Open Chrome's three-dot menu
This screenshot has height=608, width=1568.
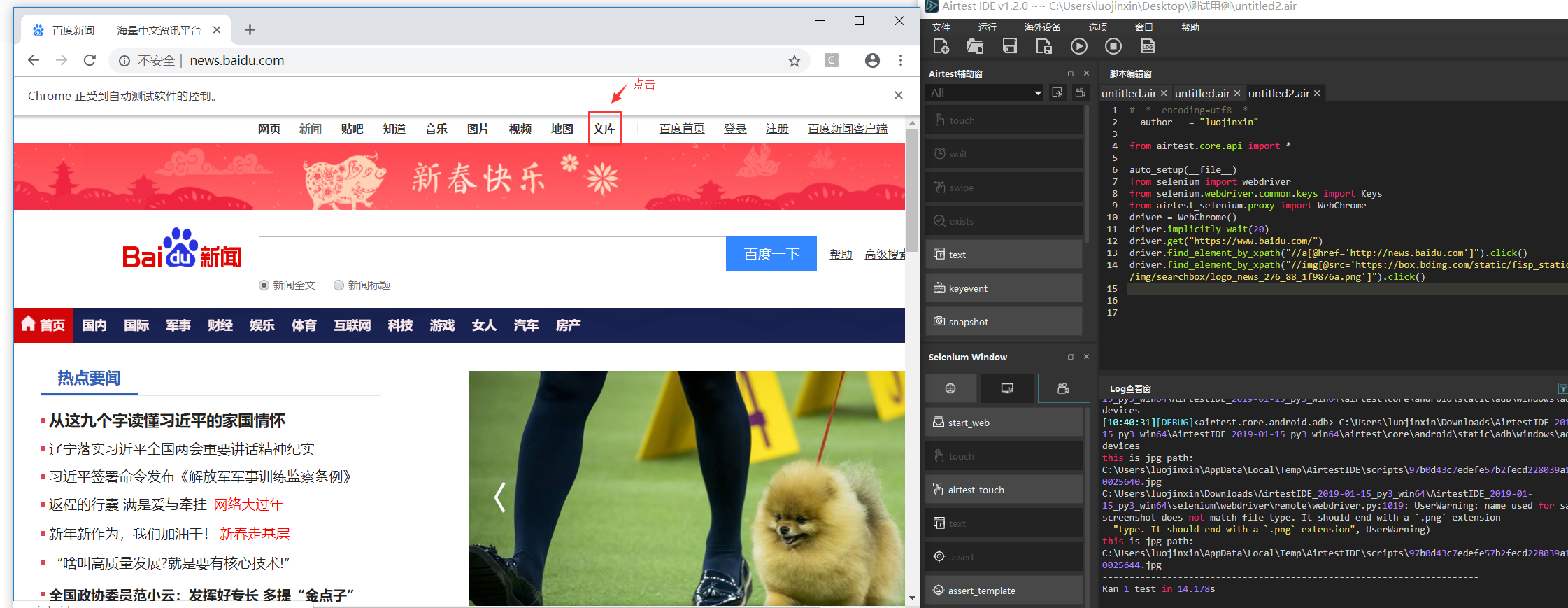click(901, 60)
